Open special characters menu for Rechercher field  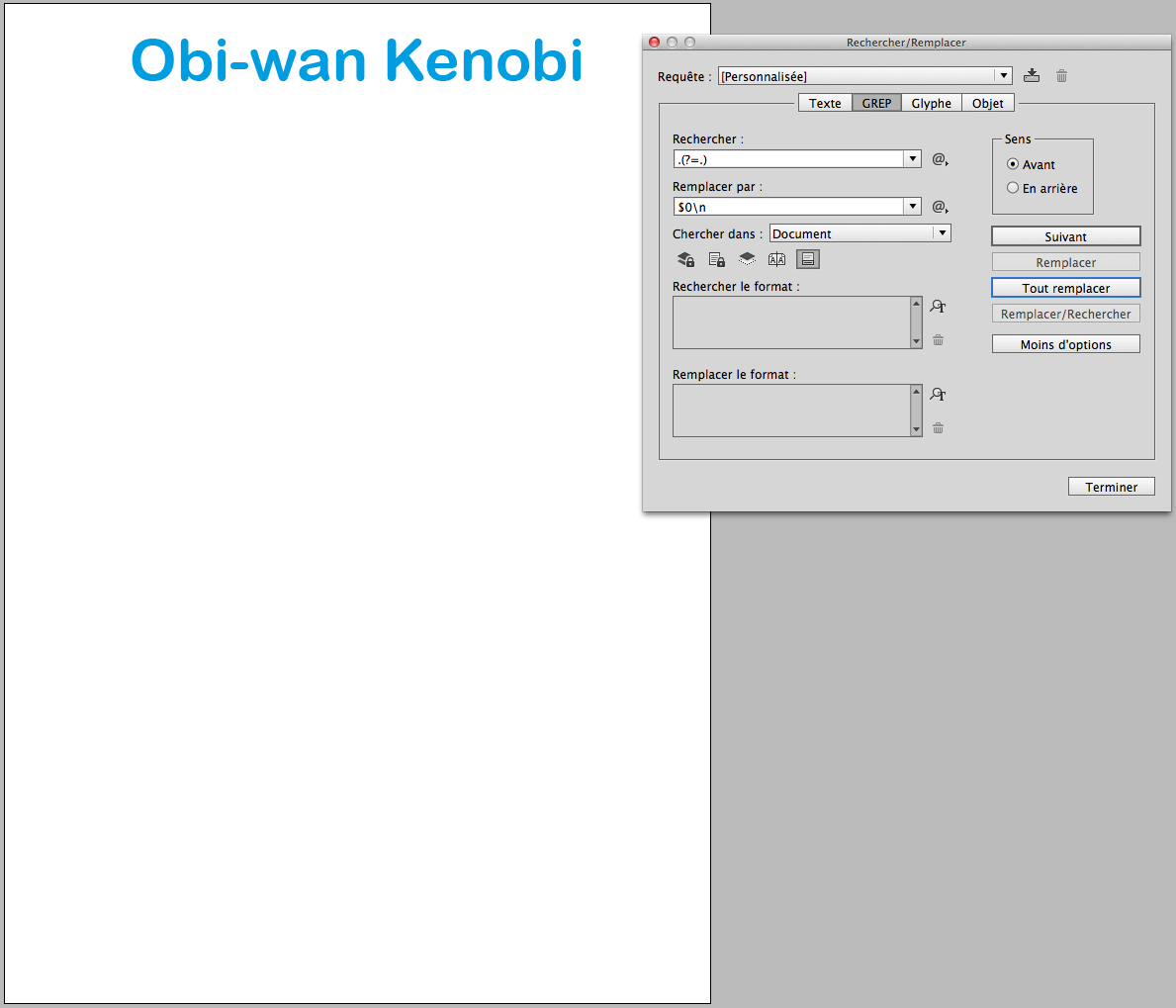pos(940,159)
